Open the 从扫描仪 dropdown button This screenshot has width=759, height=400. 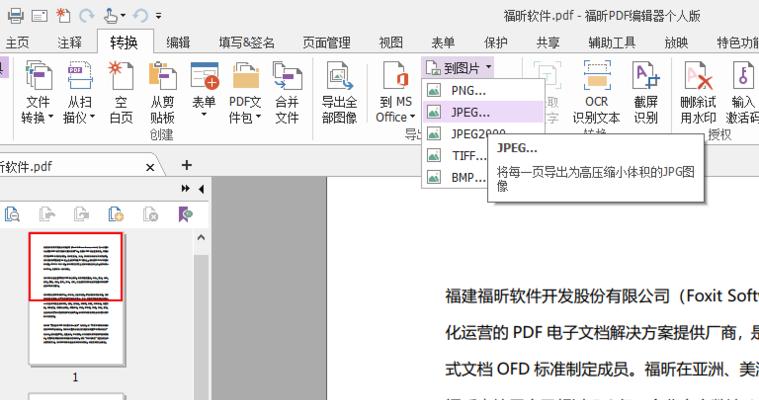[79, 92]
